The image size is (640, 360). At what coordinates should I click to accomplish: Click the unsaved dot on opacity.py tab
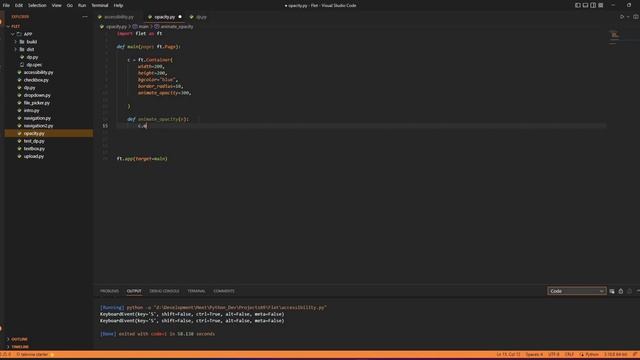click(180, 17)
